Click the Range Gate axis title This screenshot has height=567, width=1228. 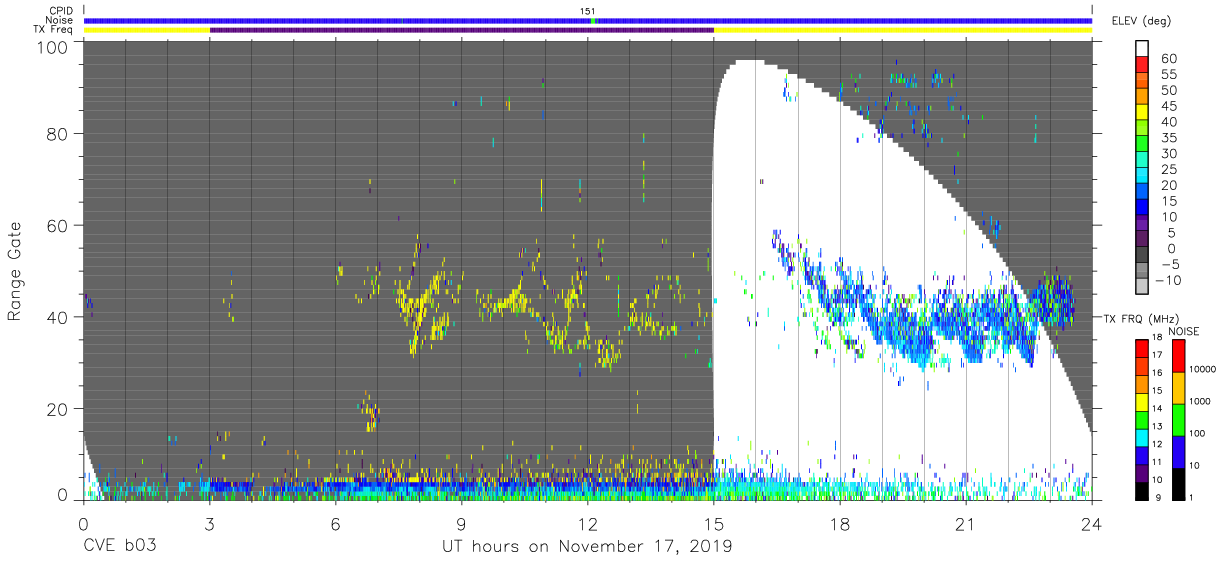coord(15,271)
